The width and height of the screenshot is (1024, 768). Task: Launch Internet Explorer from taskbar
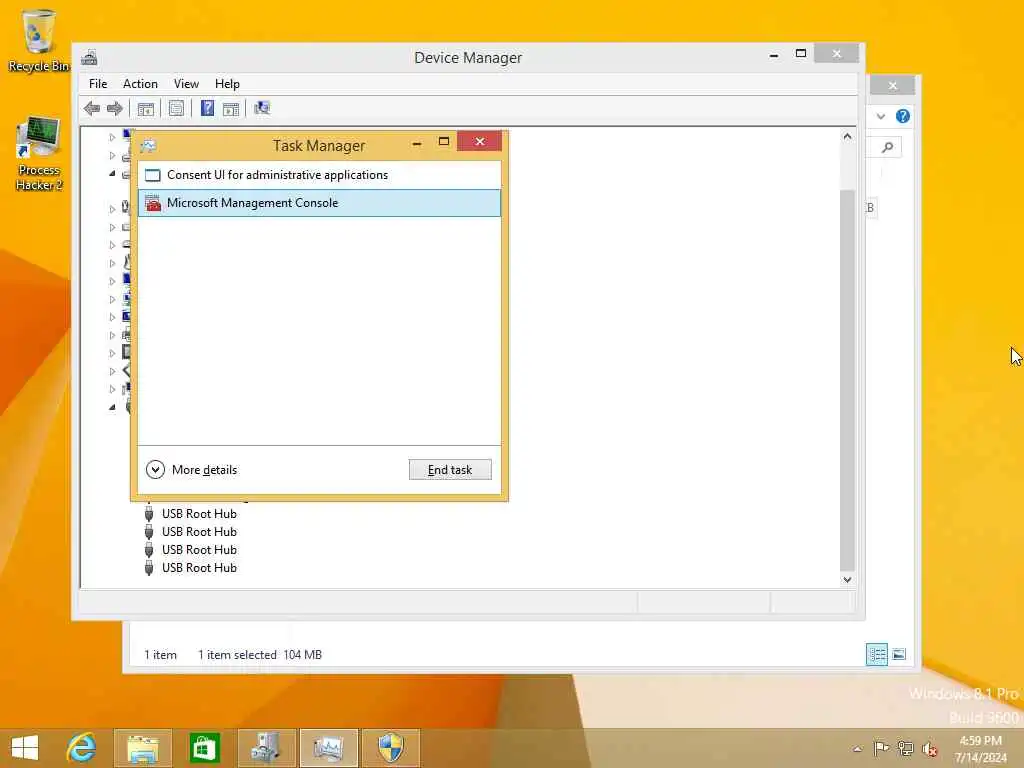coord(82,748)
